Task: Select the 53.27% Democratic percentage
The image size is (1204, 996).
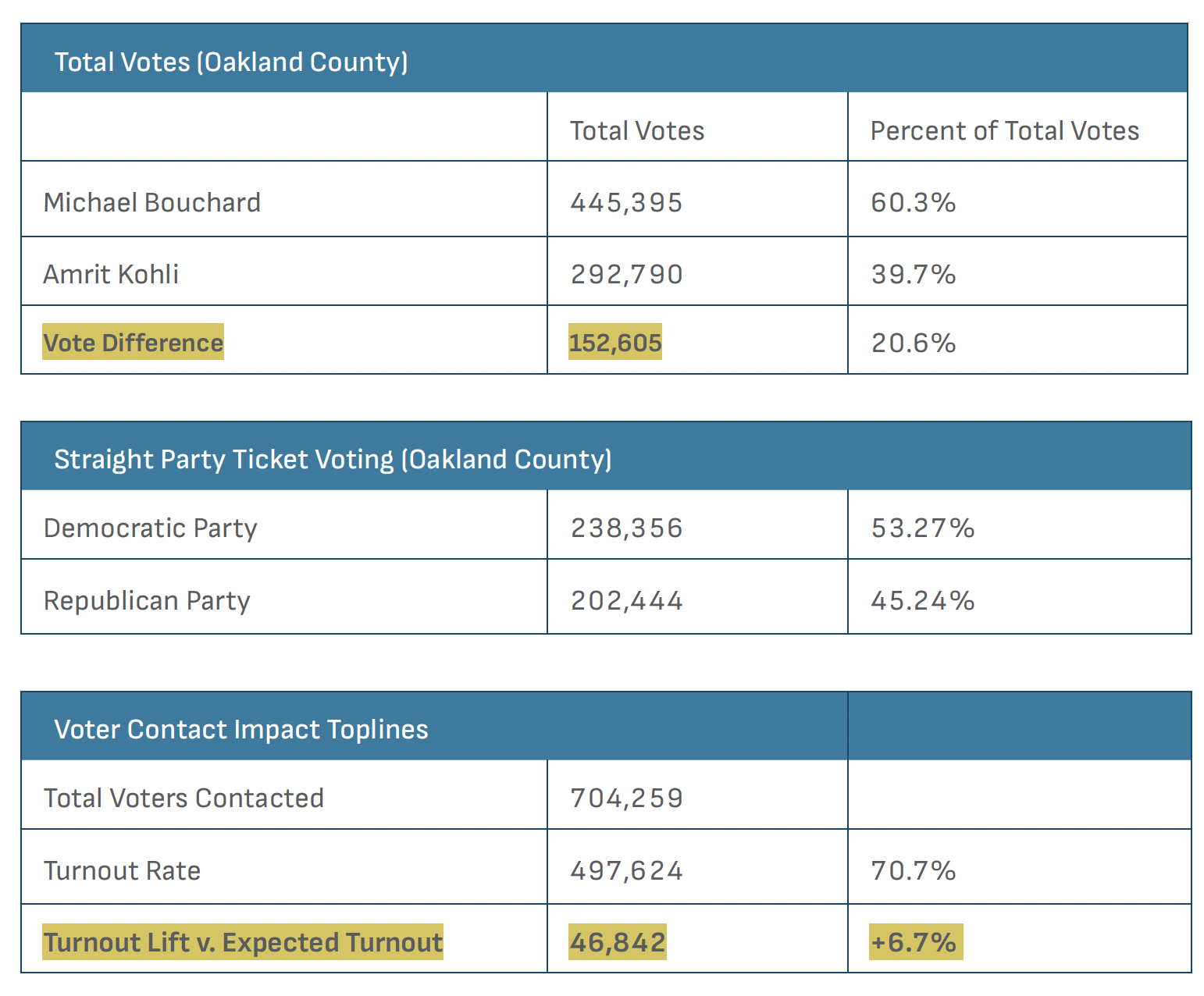Action: pyautogui.click(x=923, y=528)
